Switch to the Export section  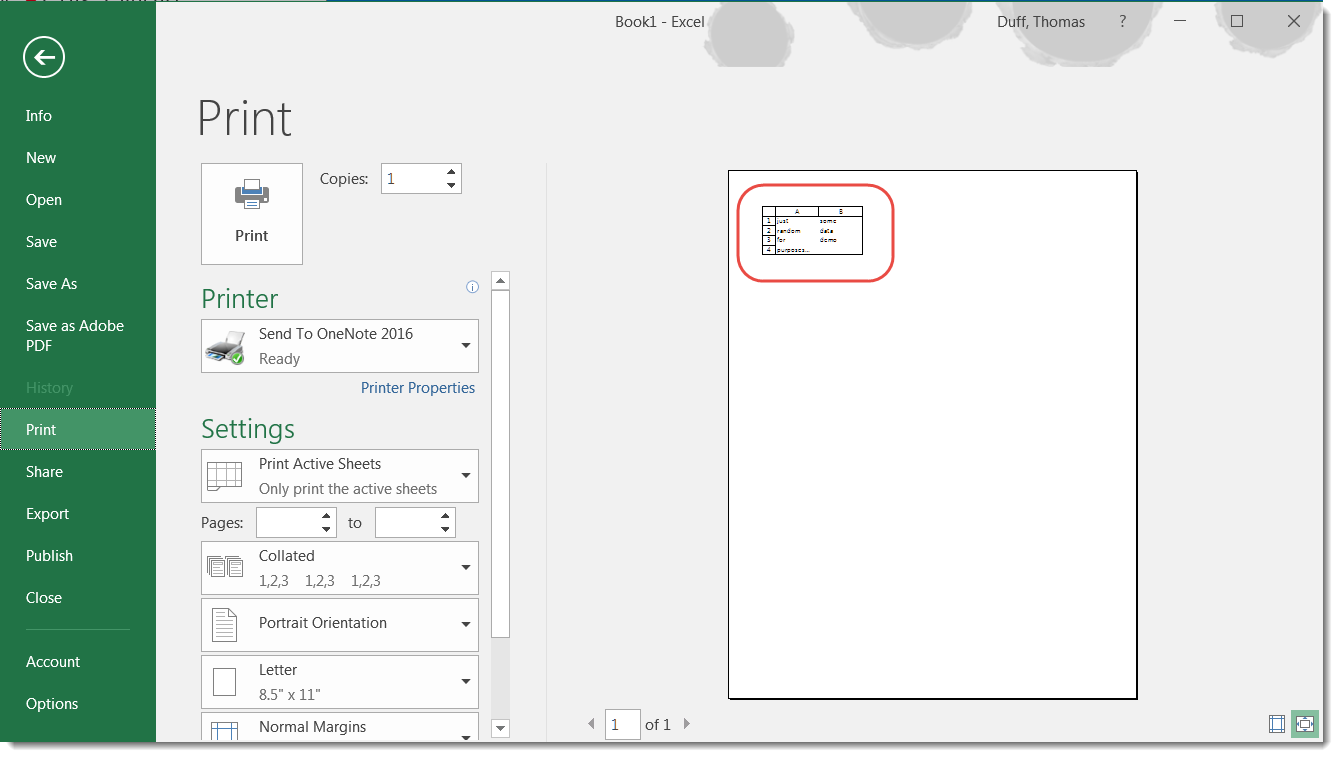(47, 513)
